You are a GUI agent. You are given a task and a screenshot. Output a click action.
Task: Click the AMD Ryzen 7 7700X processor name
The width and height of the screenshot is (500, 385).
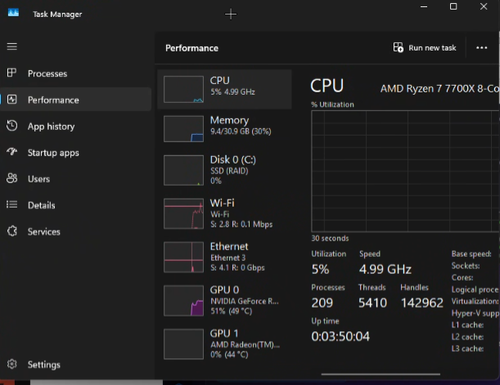[440, 88]
